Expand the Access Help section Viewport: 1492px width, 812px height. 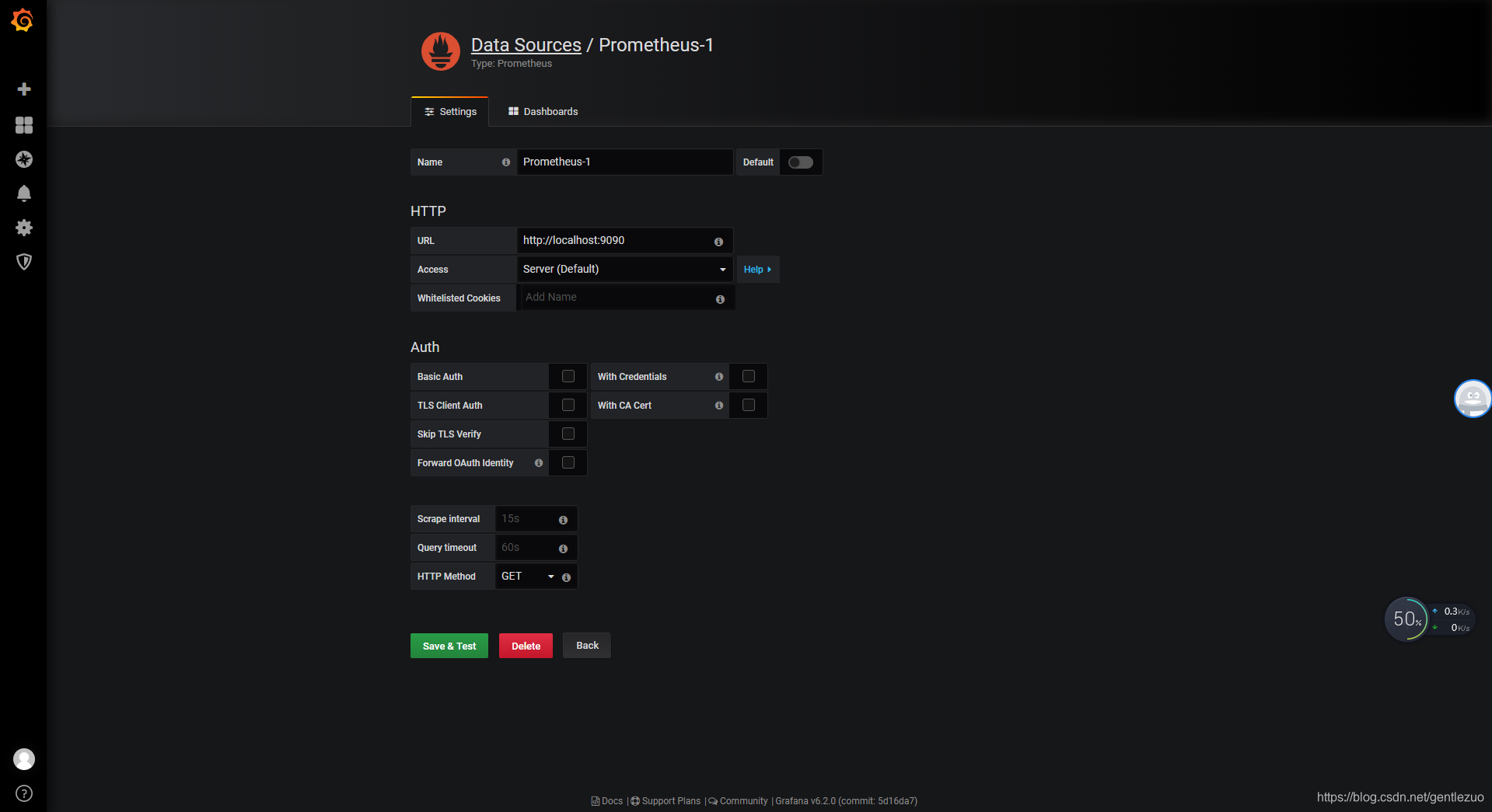click(758, 270)
